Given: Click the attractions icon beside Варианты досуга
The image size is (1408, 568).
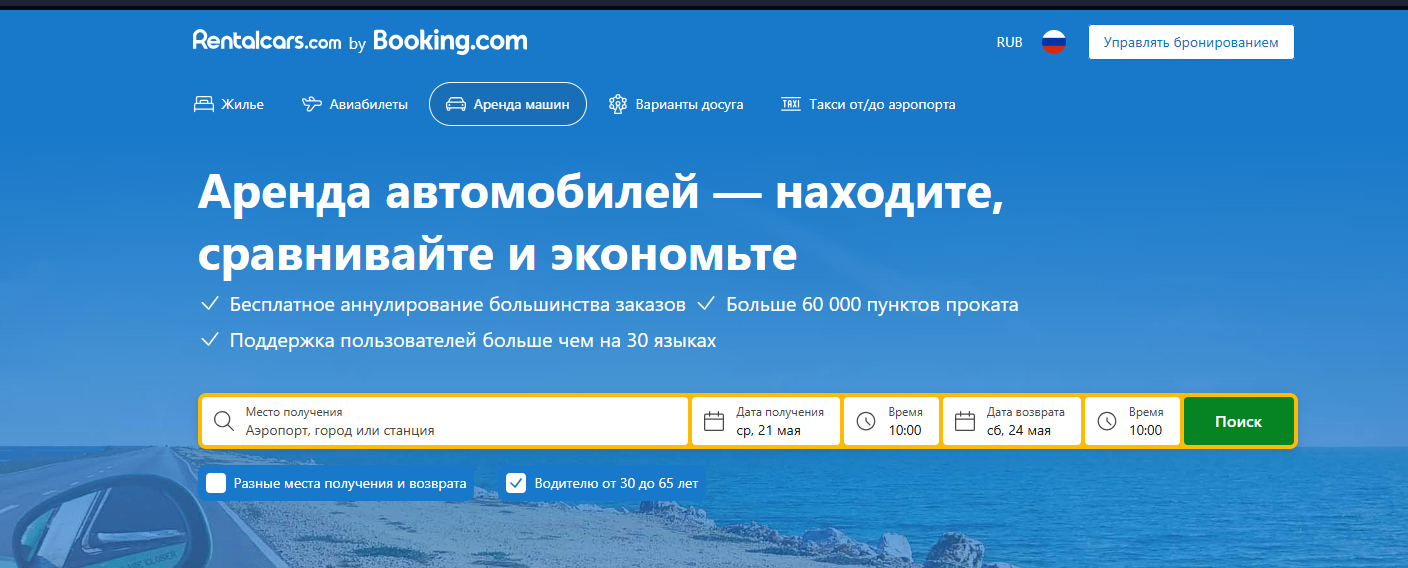Looking at the screenshot, I should [x=618, y=104].
